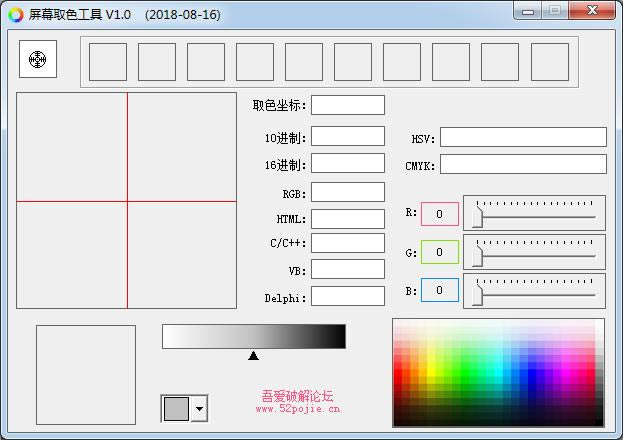Click the grayscale gradient bar
Image resolution: width=623 pixels, height=440 pixels.
pos(253,337)
